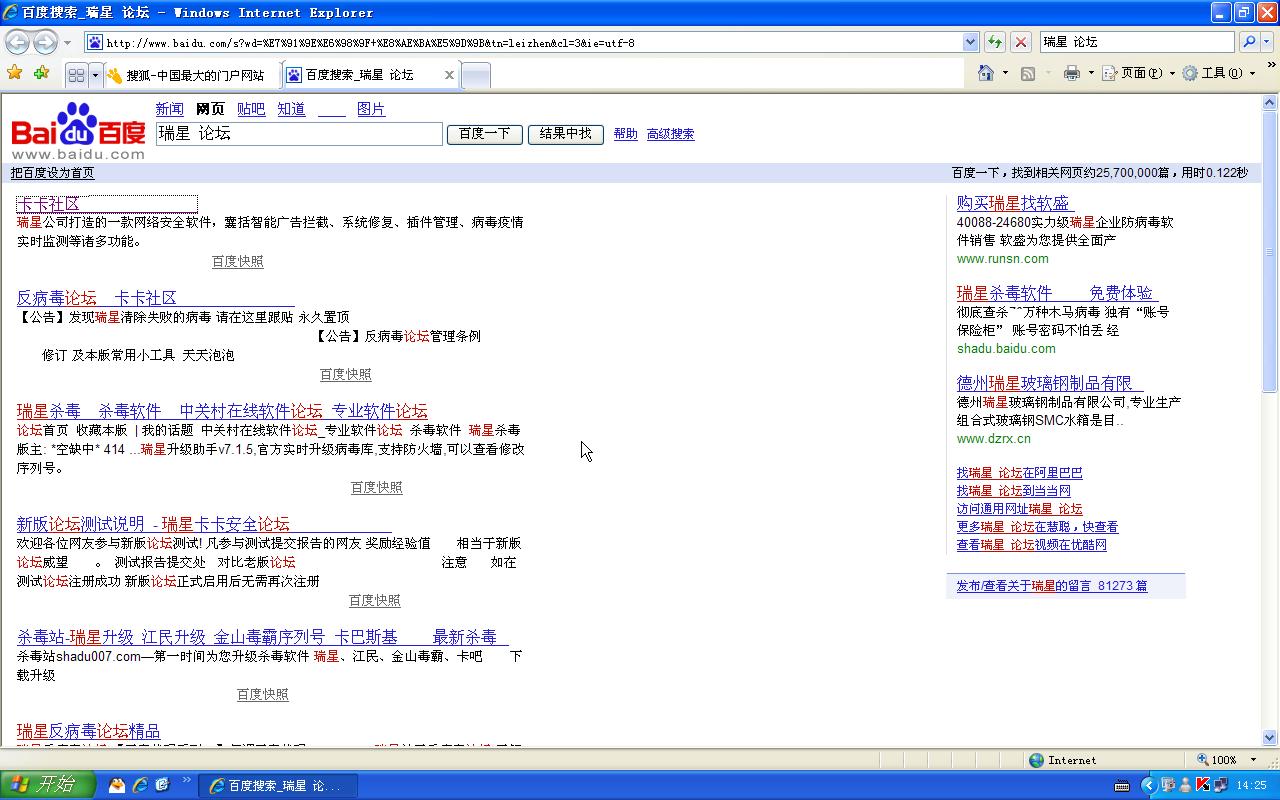Launch Internet Explorer from Quick Launch
Image resolution: width=1280 pixels, height=800 pixels.
click(x=139, y=785)
